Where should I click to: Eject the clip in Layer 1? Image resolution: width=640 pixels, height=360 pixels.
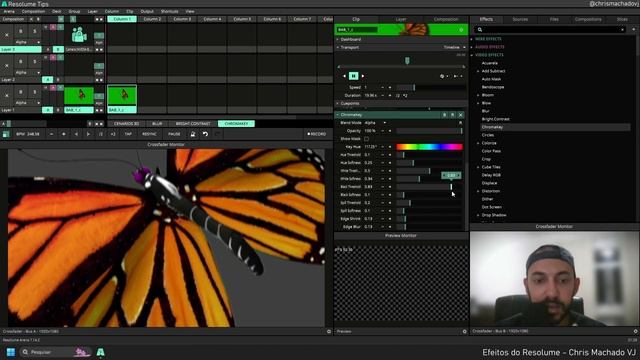[7, 96]
